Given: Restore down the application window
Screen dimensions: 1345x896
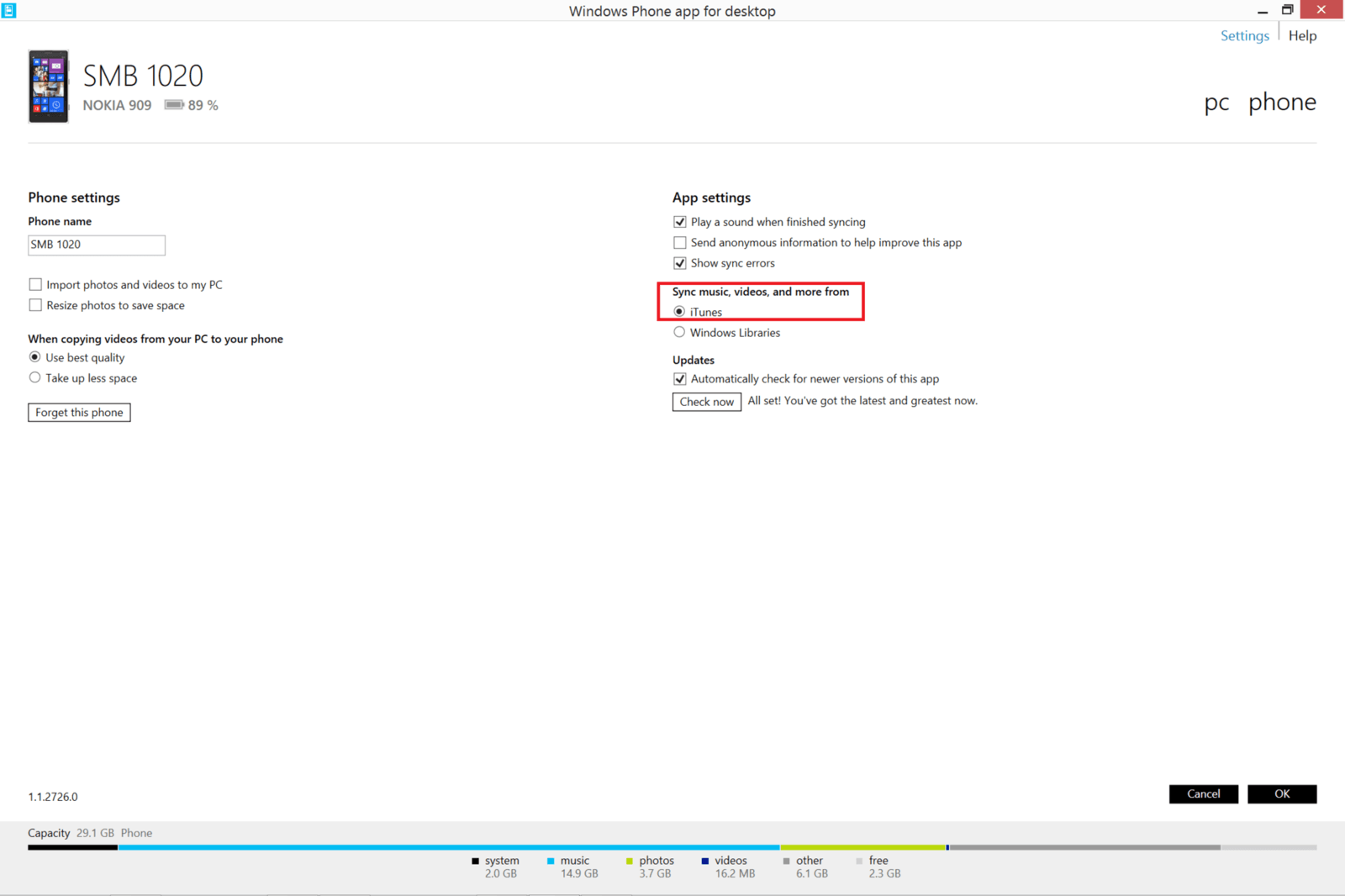Looking at the screenshot, I should click(1287, 10).
